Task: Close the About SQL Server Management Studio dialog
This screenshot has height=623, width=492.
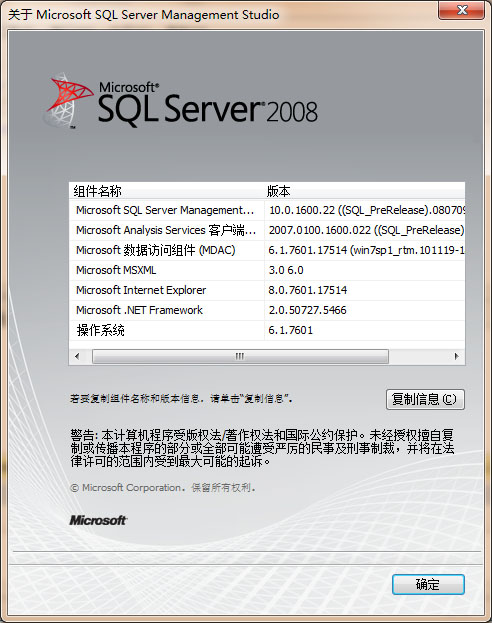Action: (x=461, y=10)
